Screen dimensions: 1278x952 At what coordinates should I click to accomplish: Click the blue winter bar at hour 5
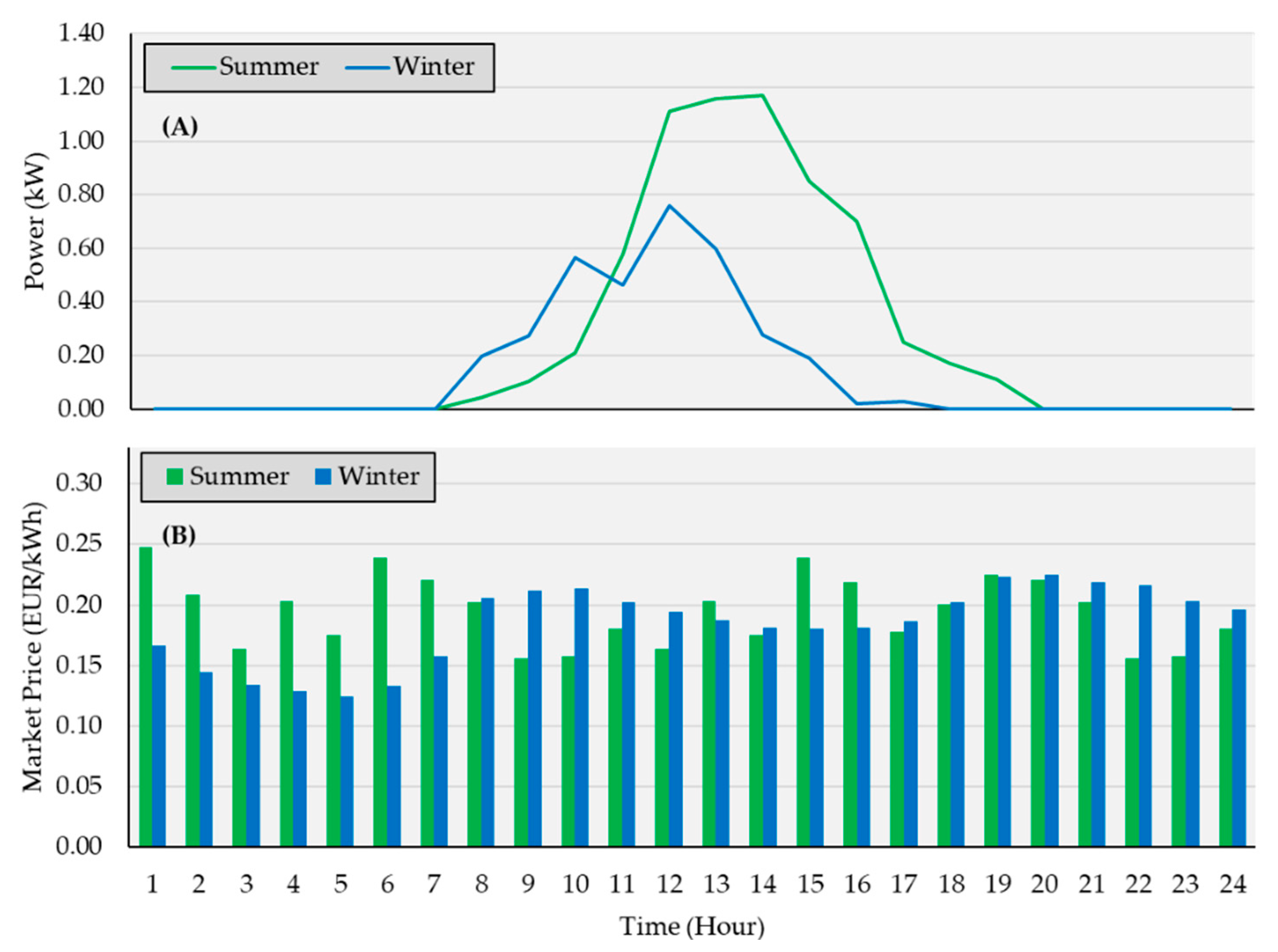point(347,771)
